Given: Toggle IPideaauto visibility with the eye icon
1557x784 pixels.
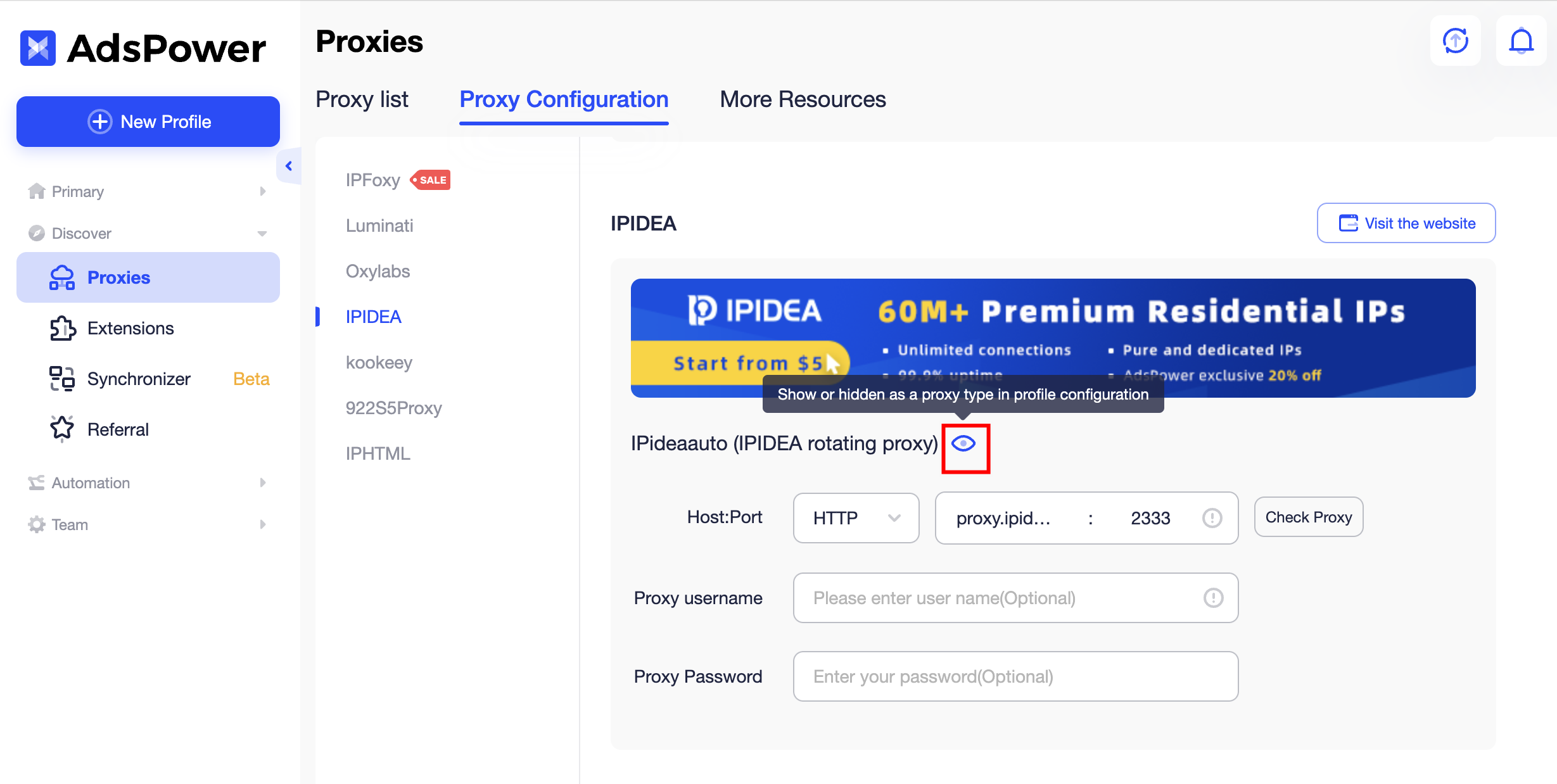Looking at the screenshot, I should coord(965,445).
